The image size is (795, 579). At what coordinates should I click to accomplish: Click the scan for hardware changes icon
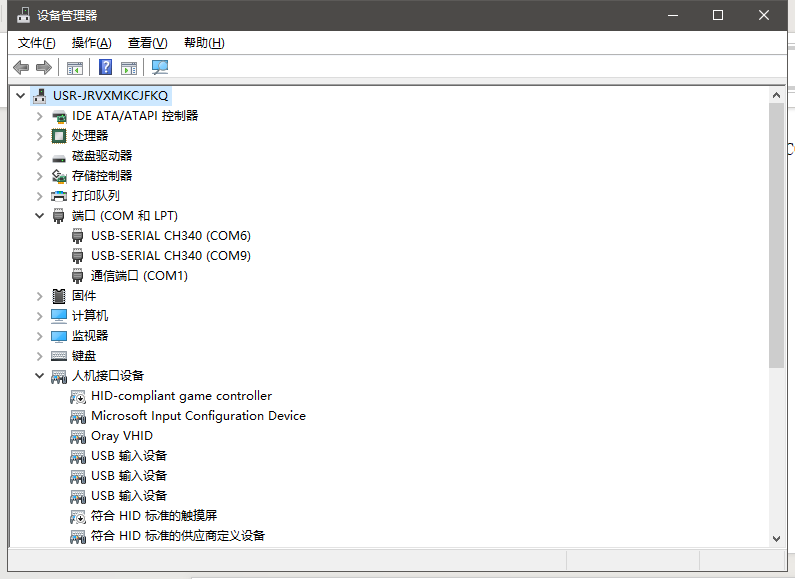coord(159,67)
